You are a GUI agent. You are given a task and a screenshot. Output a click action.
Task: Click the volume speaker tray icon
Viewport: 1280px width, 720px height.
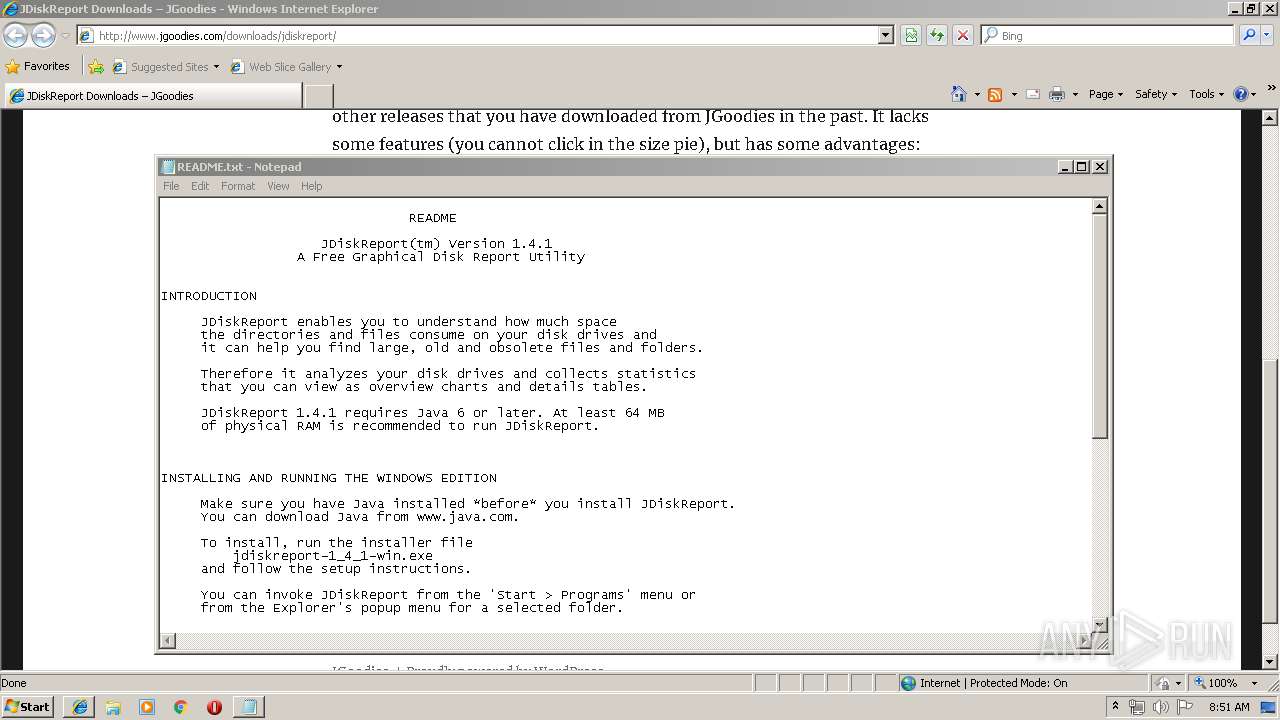pos(1161,707)
